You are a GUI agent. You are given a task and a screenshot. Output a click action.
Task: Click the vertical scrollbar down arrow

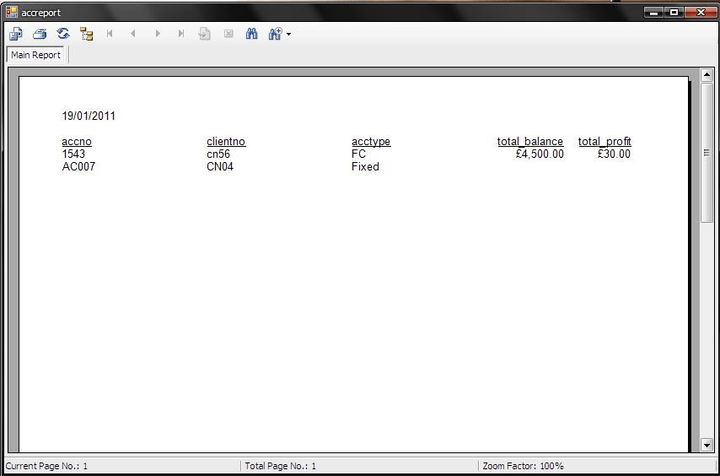pyautogui.click(x=707, y=444)
